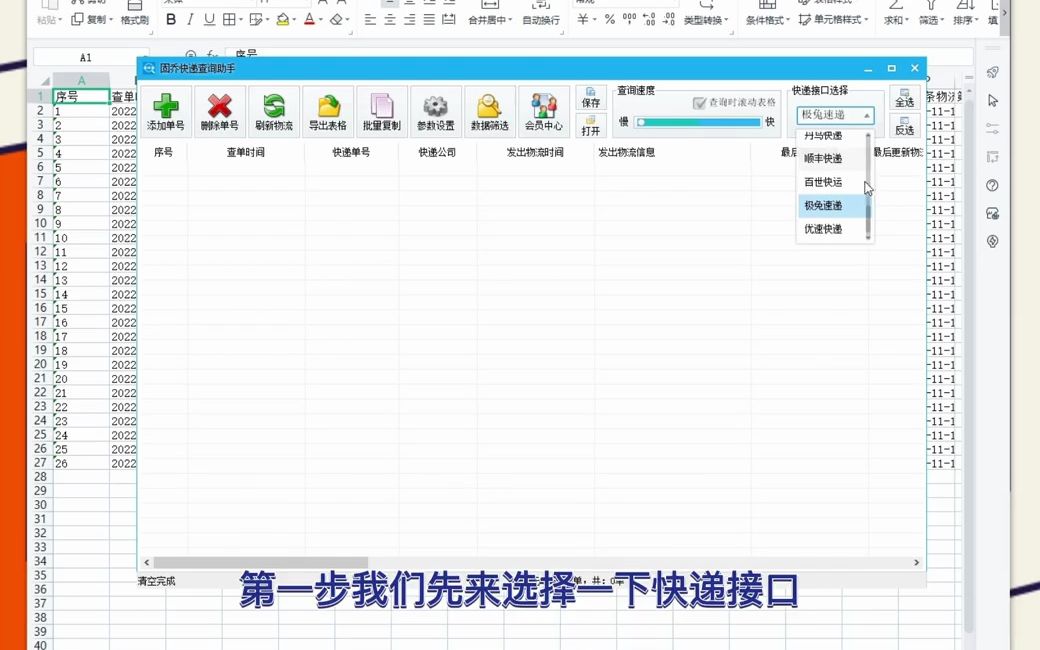Open 参数设置 (parameter settings)
The height and width of the screenshot is (650, 1040).
435,108
